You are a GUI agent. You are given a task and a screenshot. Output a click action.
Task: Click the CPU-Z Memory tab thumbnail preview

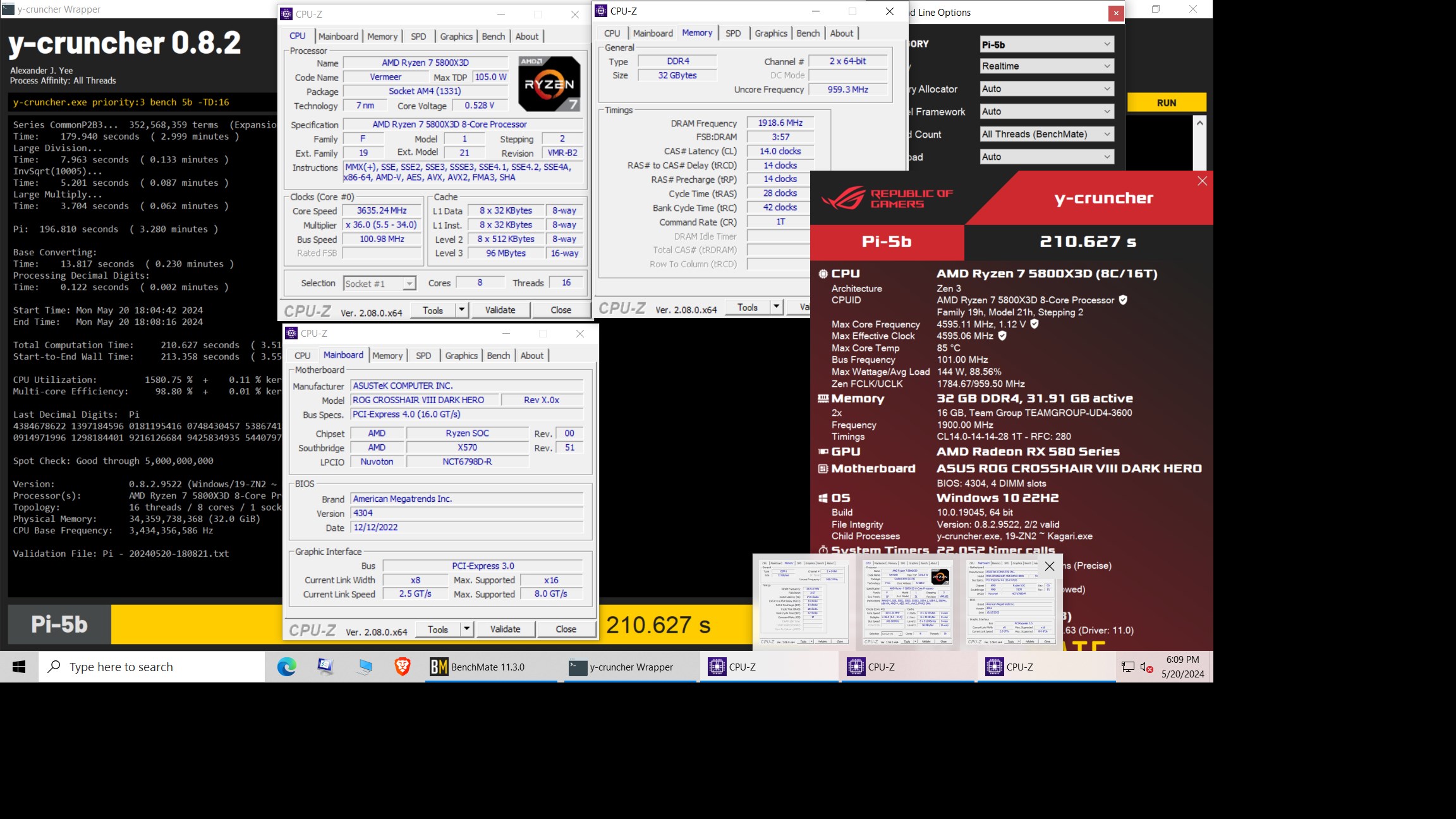click(804, 601)
